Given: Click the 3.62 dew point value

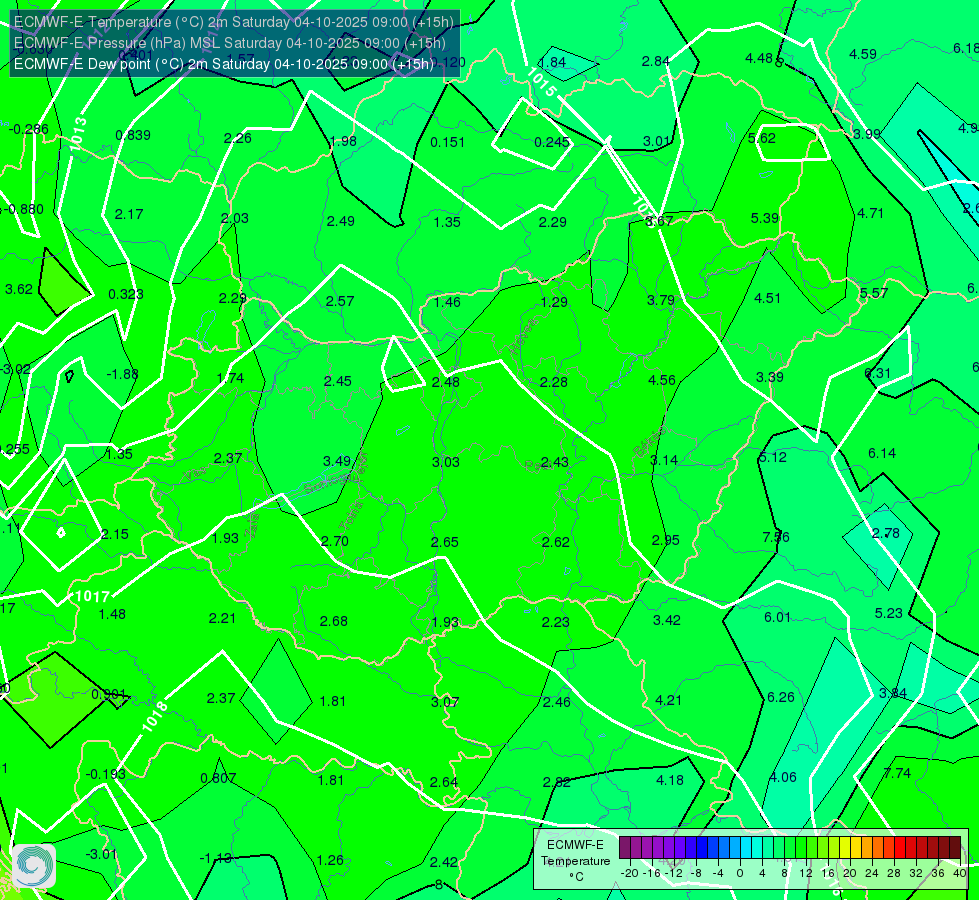Looking at the screenshot, I should pos(19,289).
